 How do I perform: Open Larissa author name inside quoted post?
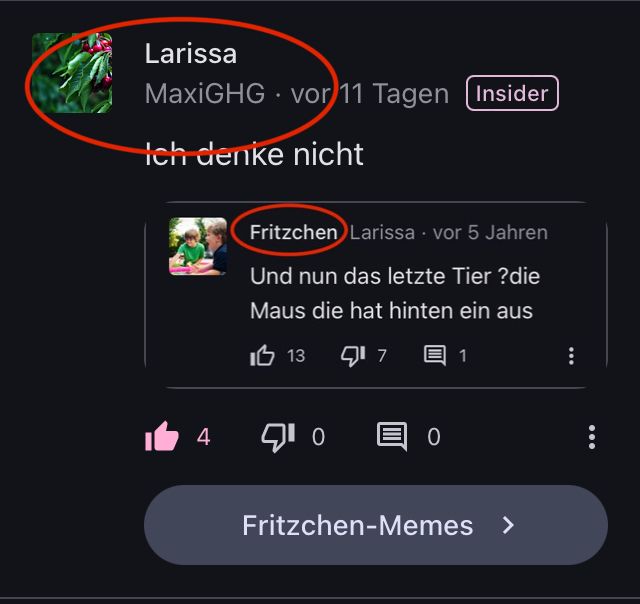coord(382,233)
